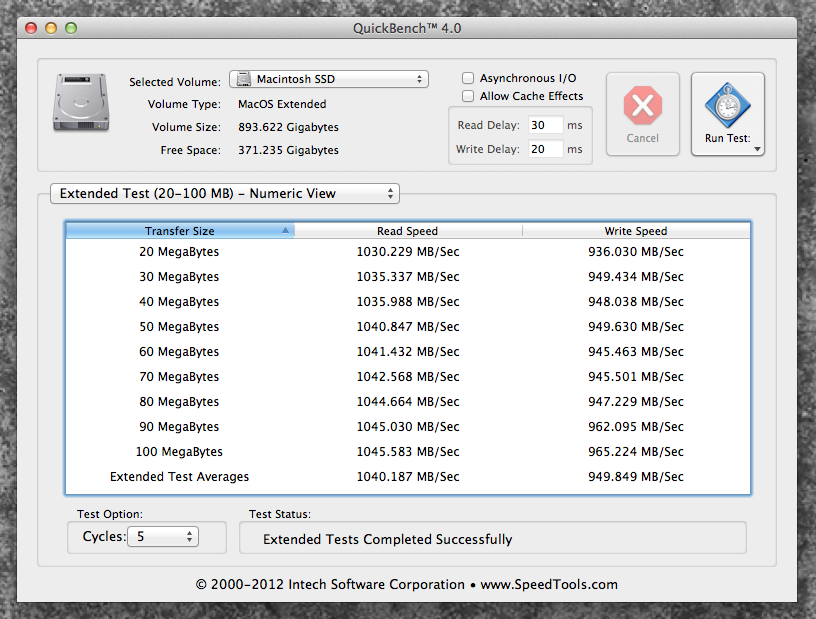Screen dimensions: 816x619
Task: Click the sort arrow in Transfer Size header
Action: click(x=285, y=231)
